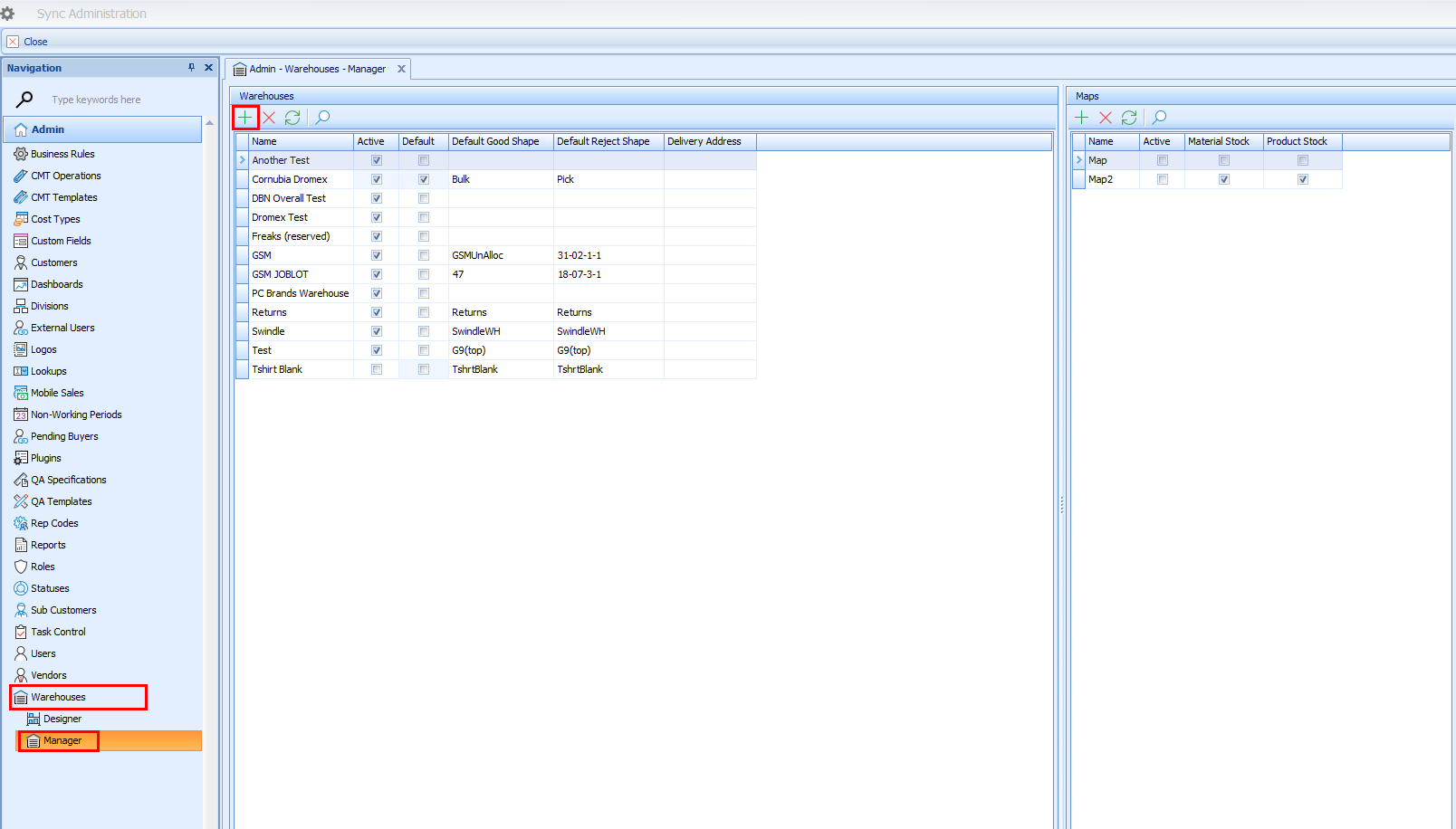Open the settings gear icon
This screenshot has height=829, width=1456.
tap(8, 14)
